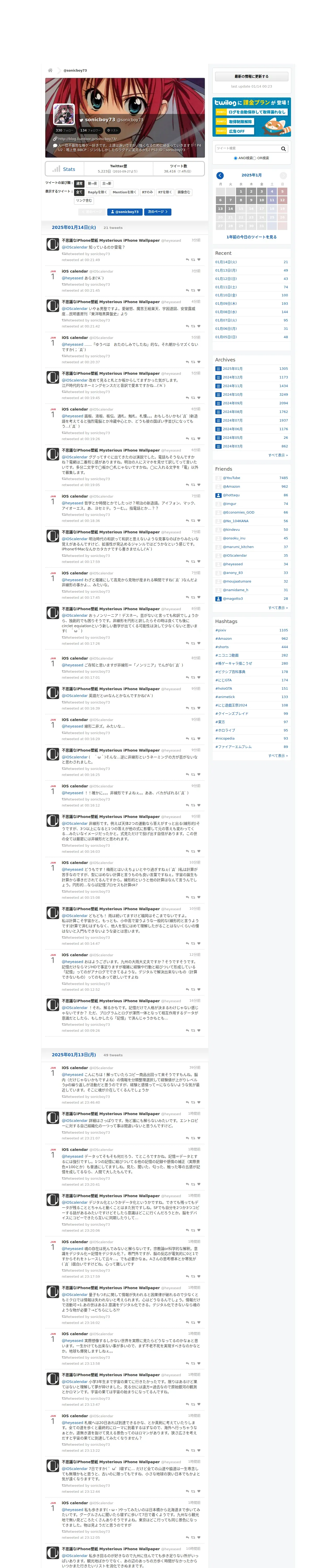The height and width of the screenshot is (1568, 336).
Task: Click avatar icon next to @magotto3
Action: (x=218, y=598)
